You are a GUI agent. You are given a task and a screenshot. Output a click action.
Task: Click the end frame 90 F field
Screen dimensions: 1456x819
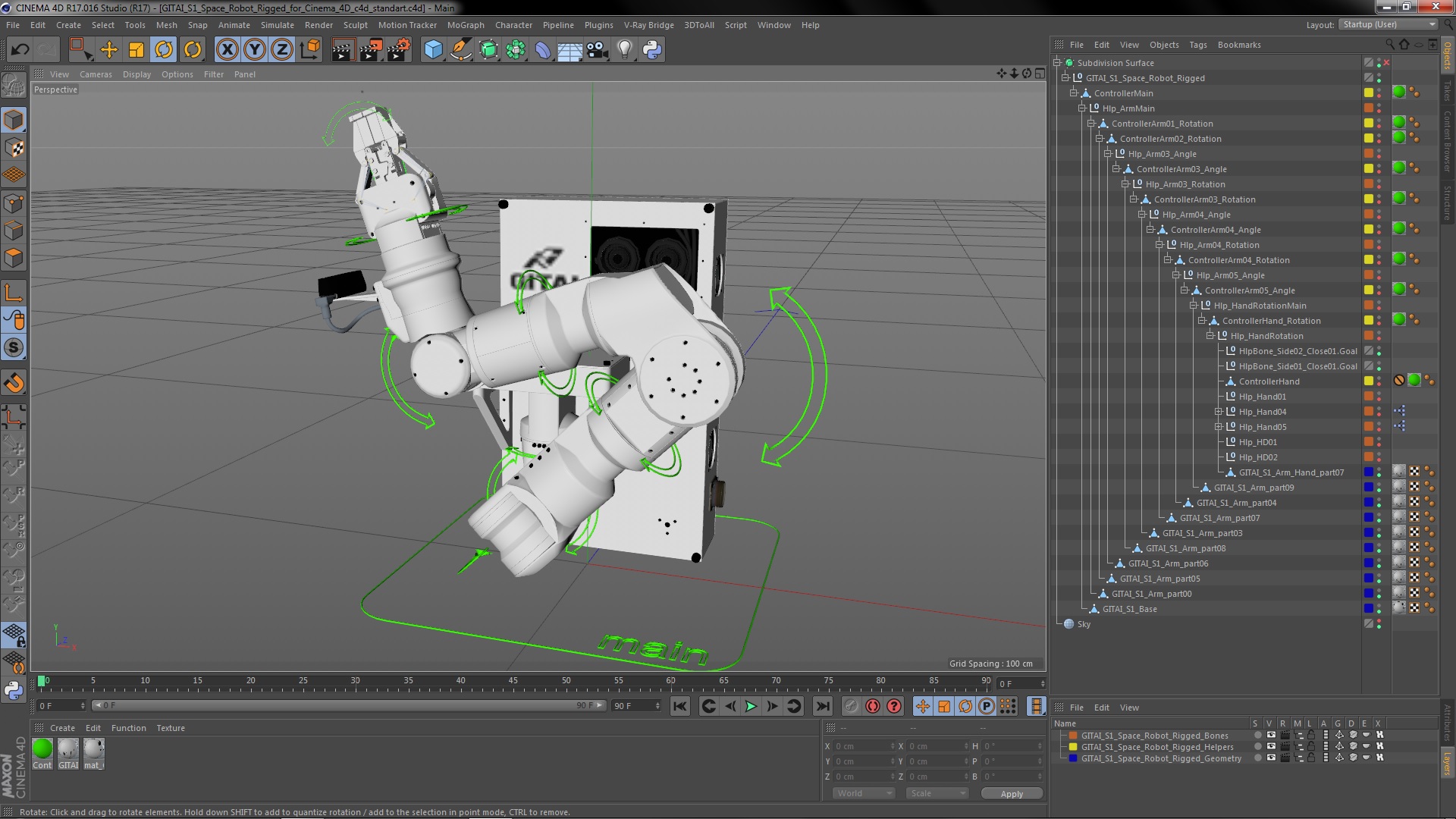636,706
